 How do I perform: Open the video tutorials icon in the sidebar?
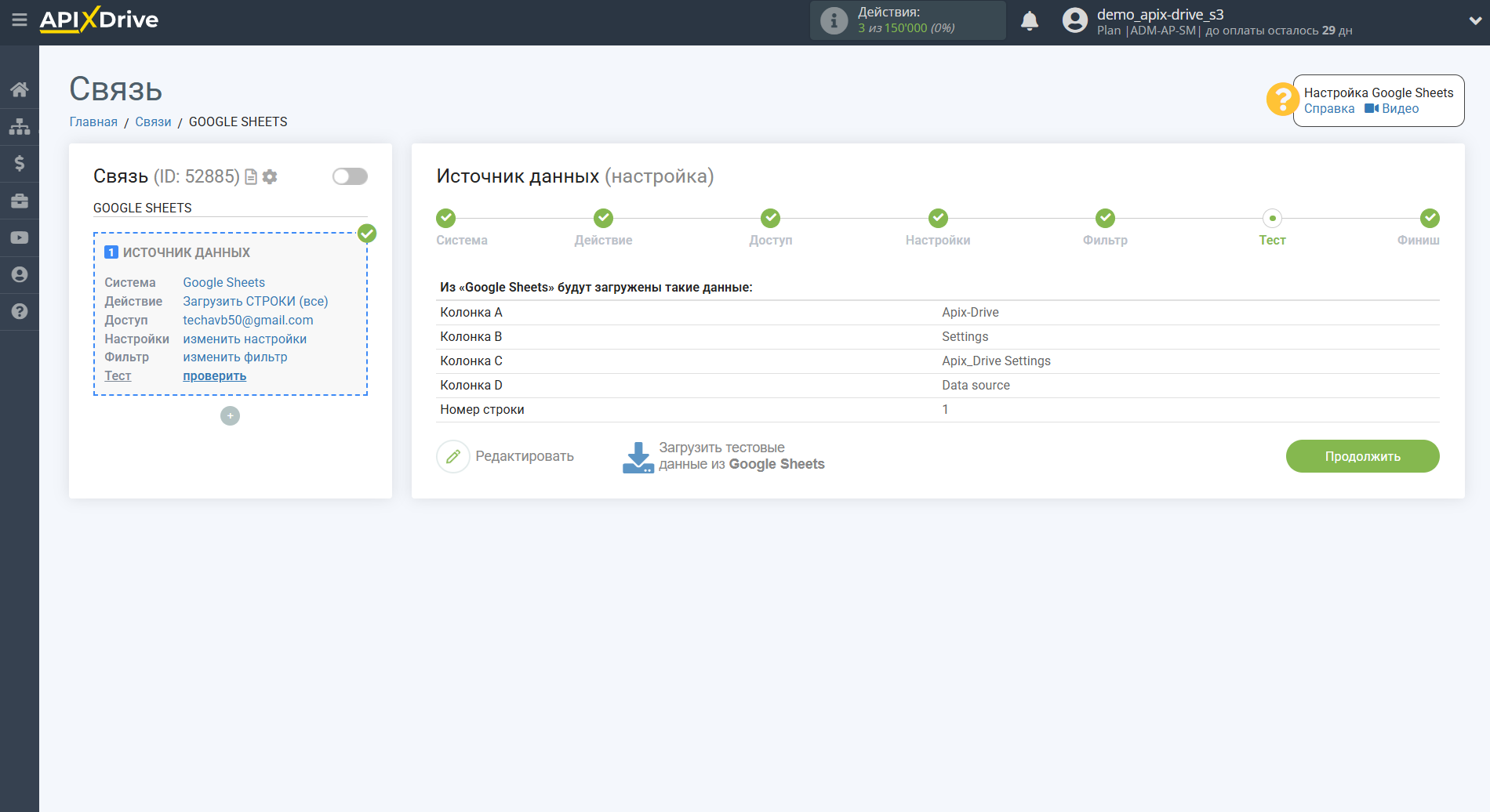[20, 237]
